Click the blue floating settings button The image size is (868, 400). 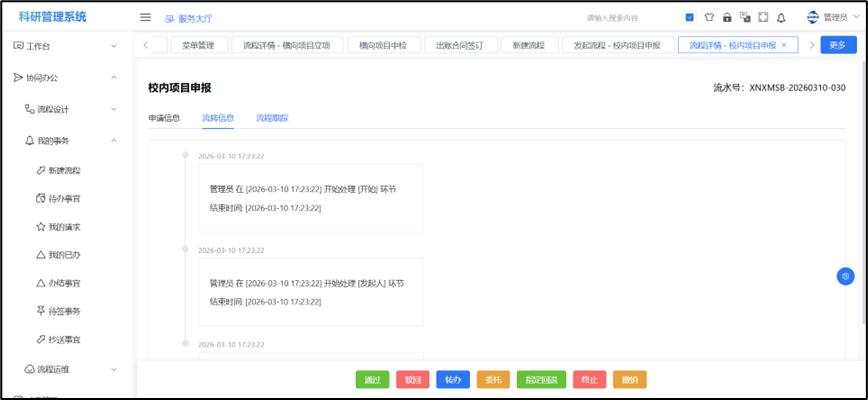pos(845,276)
